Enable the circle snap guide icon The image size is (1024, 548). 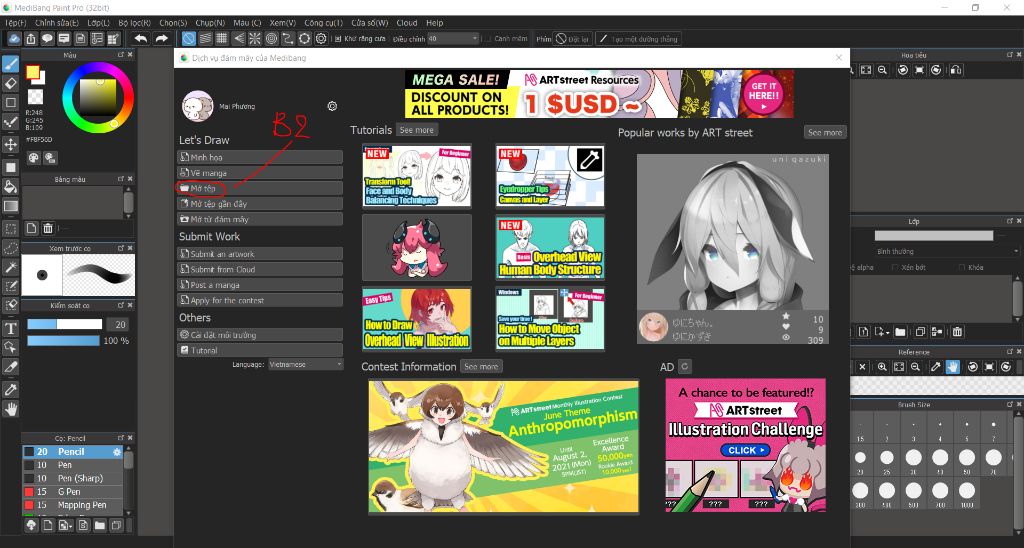[271, 39]
